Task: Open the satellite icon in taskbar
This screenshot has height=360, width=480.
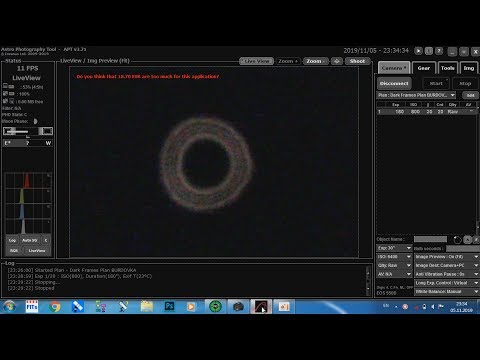Action: point(77,306)
